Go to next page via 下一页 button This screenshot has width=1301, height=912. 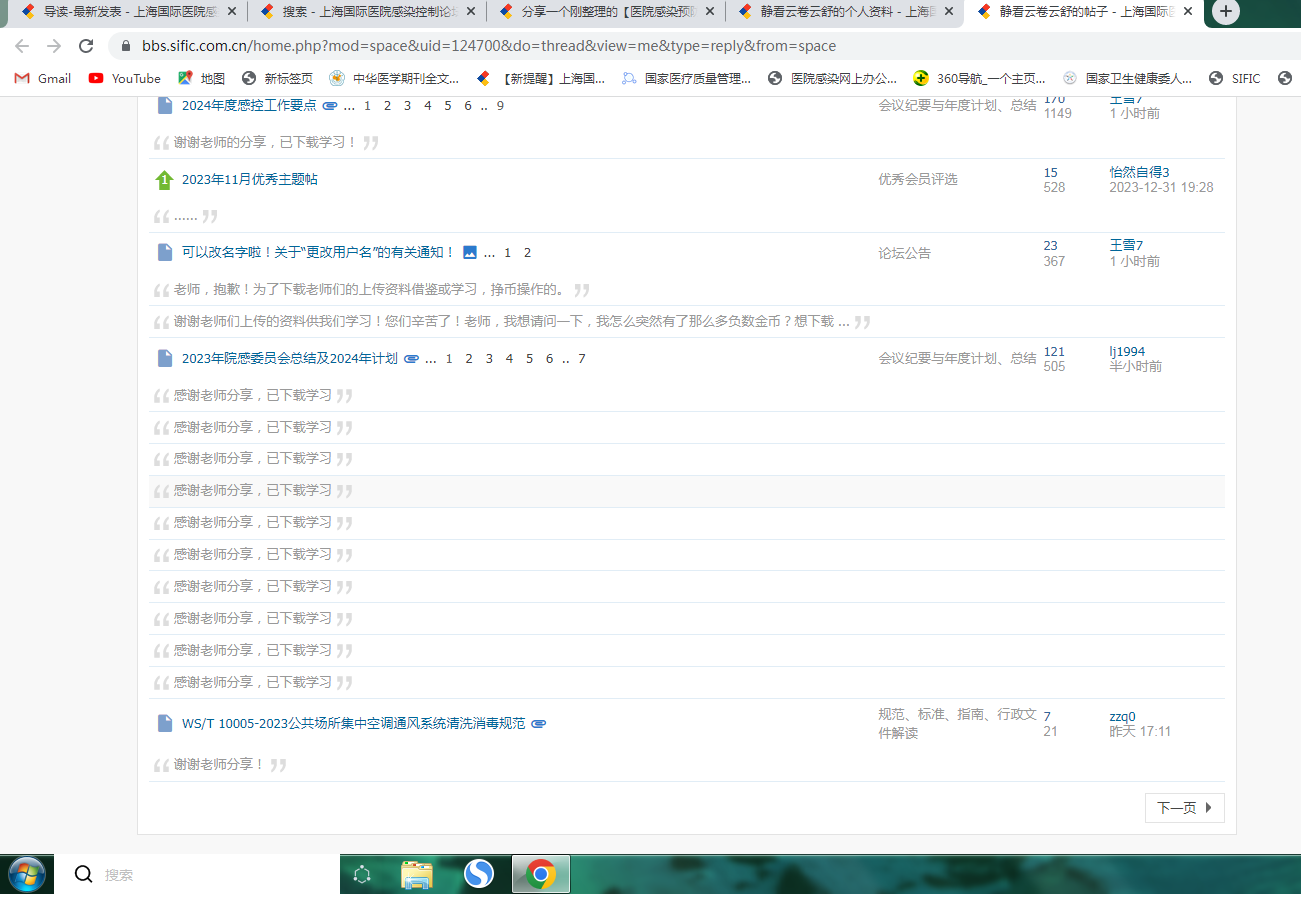pos(1184,807)
